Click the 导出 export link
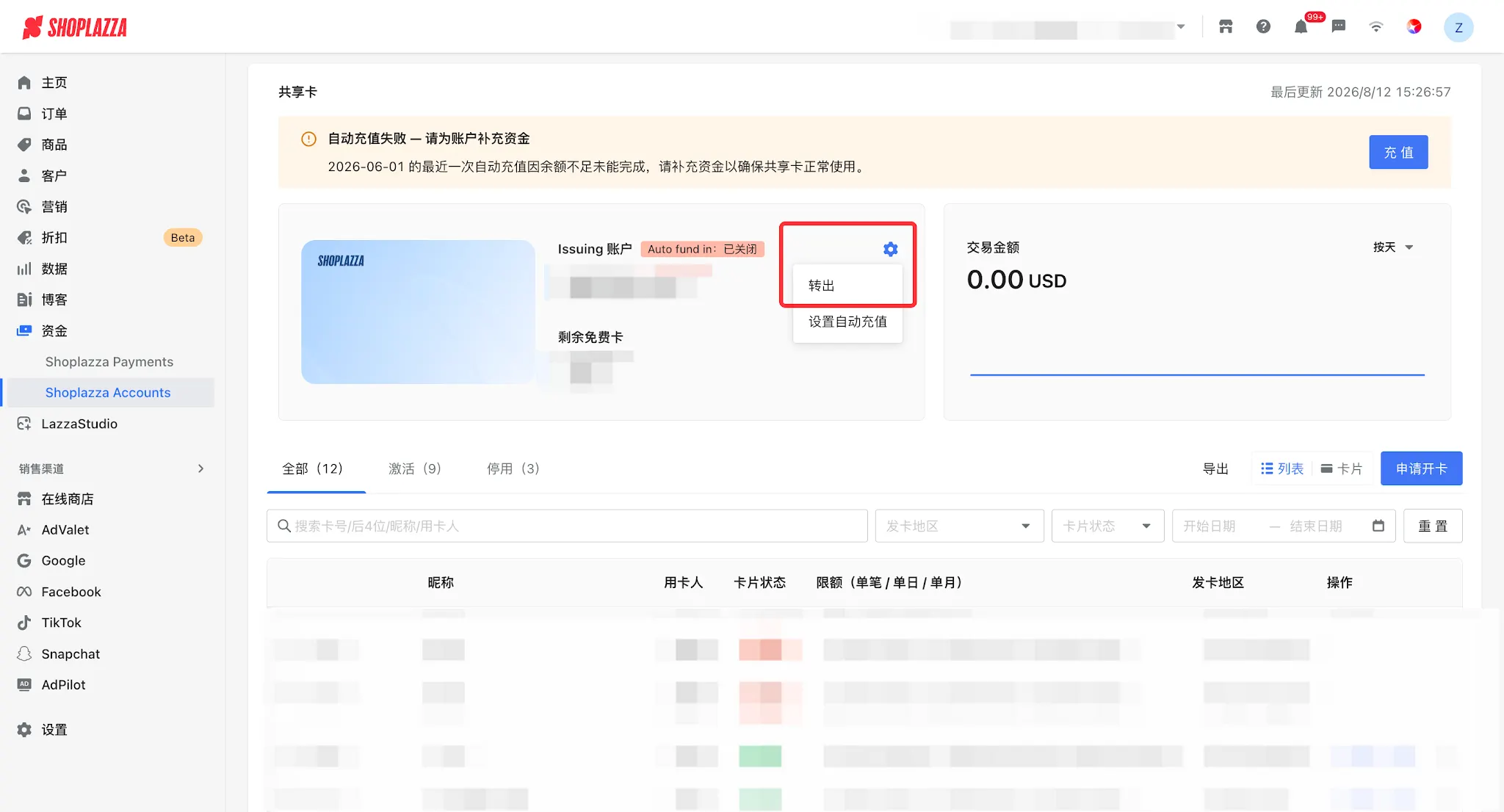 [x=1215, y=468]
